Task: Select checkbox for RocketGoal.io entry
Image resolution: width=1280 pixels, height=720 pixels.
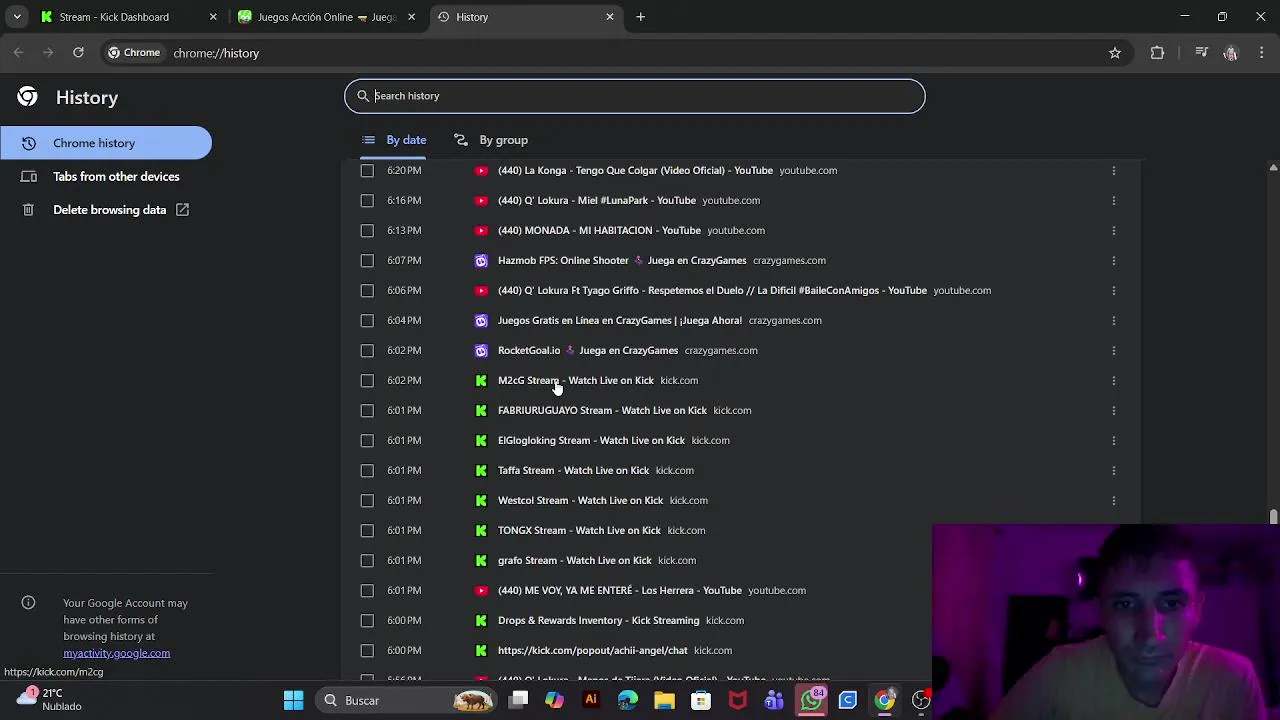Action: point(367,350)
